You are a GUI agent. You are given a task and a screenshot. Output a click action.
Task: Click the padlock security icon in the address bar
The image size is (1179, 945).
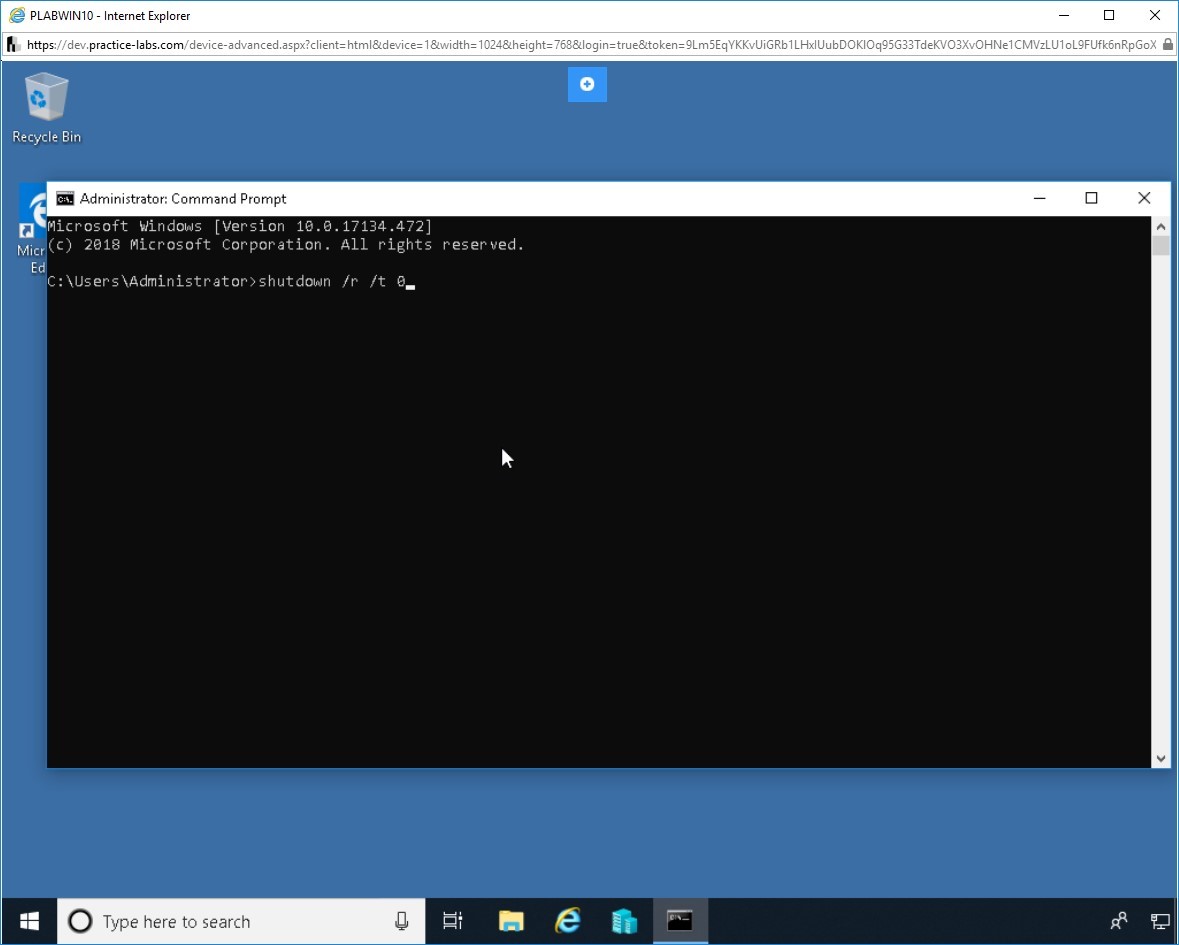pyautogui.click(x=1167, y=44)
